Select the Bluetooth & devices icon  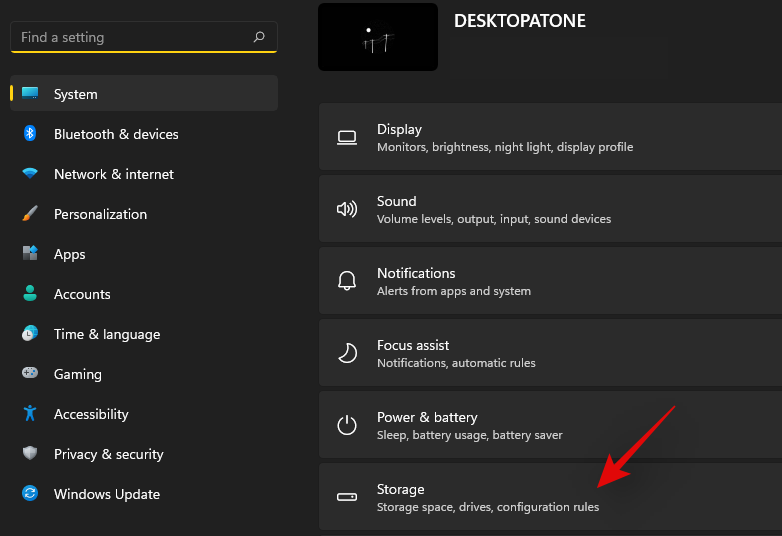(30, 134)
